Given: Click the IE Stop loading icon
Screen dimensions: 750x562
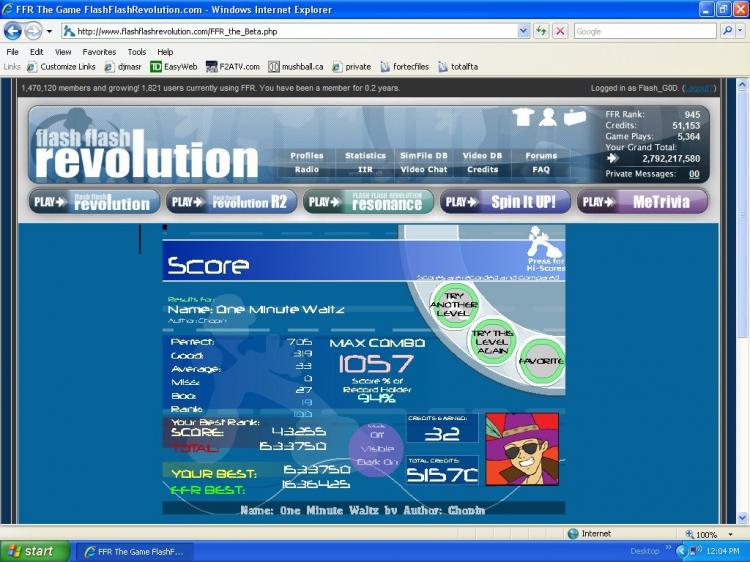Looking at the screenshot, I should tap(560, 31).
